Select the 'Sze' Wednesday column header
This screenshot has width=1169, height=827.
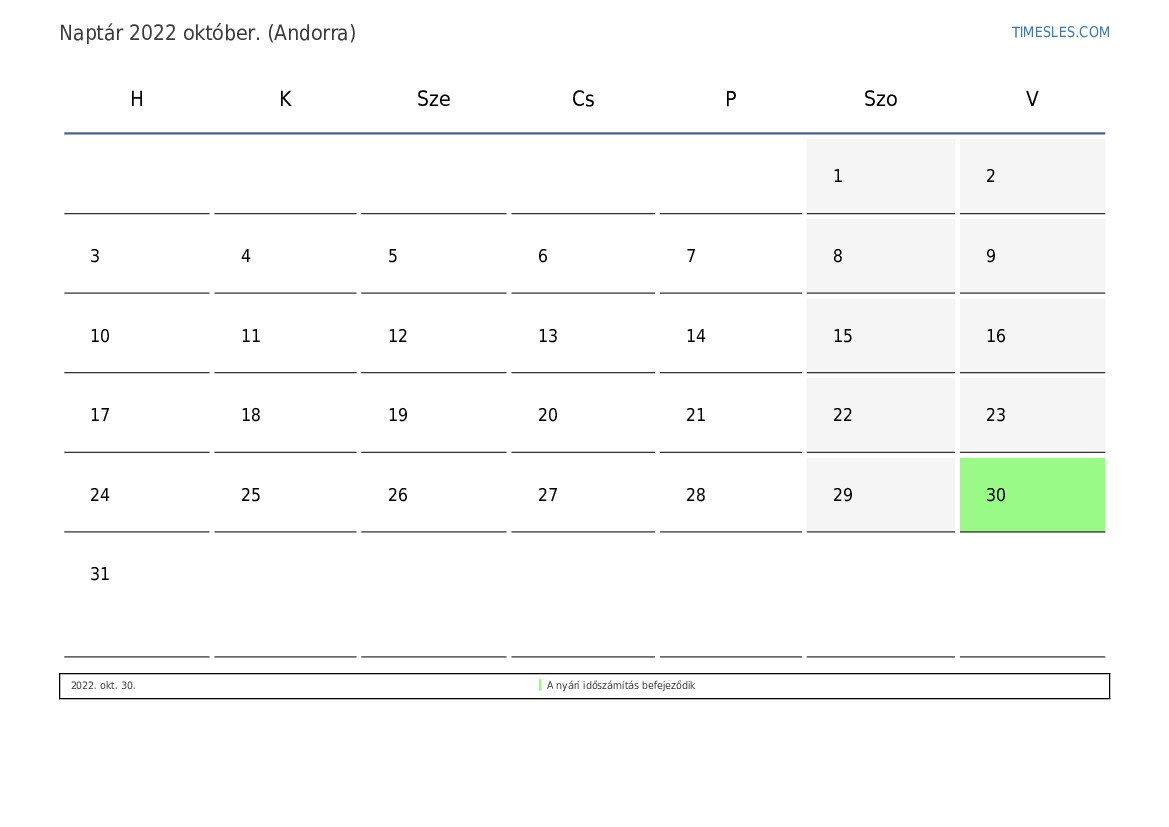[x=433, y=99]
